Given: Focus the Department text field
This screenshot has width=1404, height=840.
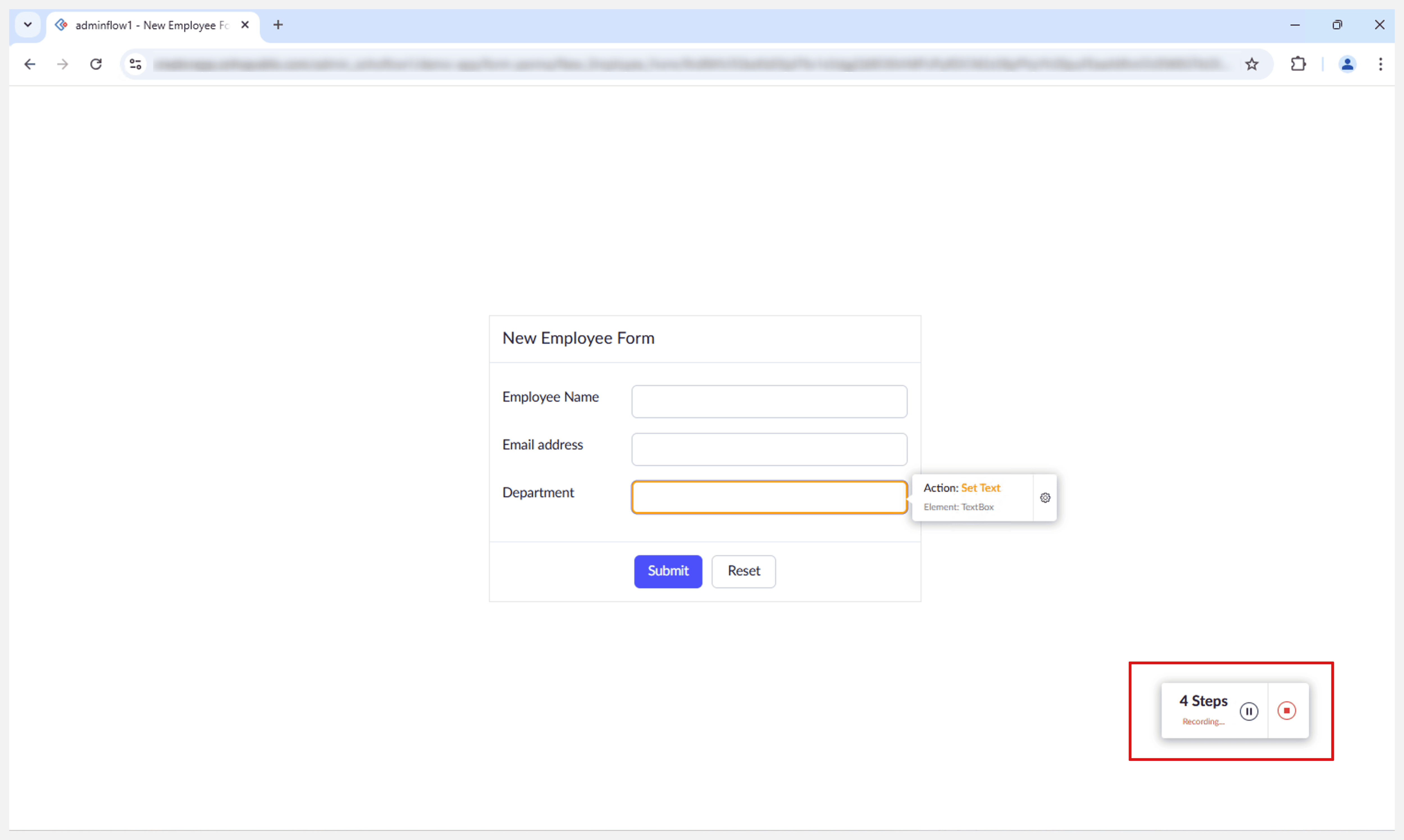Looking at the screenshot, I should coord(769,497).
